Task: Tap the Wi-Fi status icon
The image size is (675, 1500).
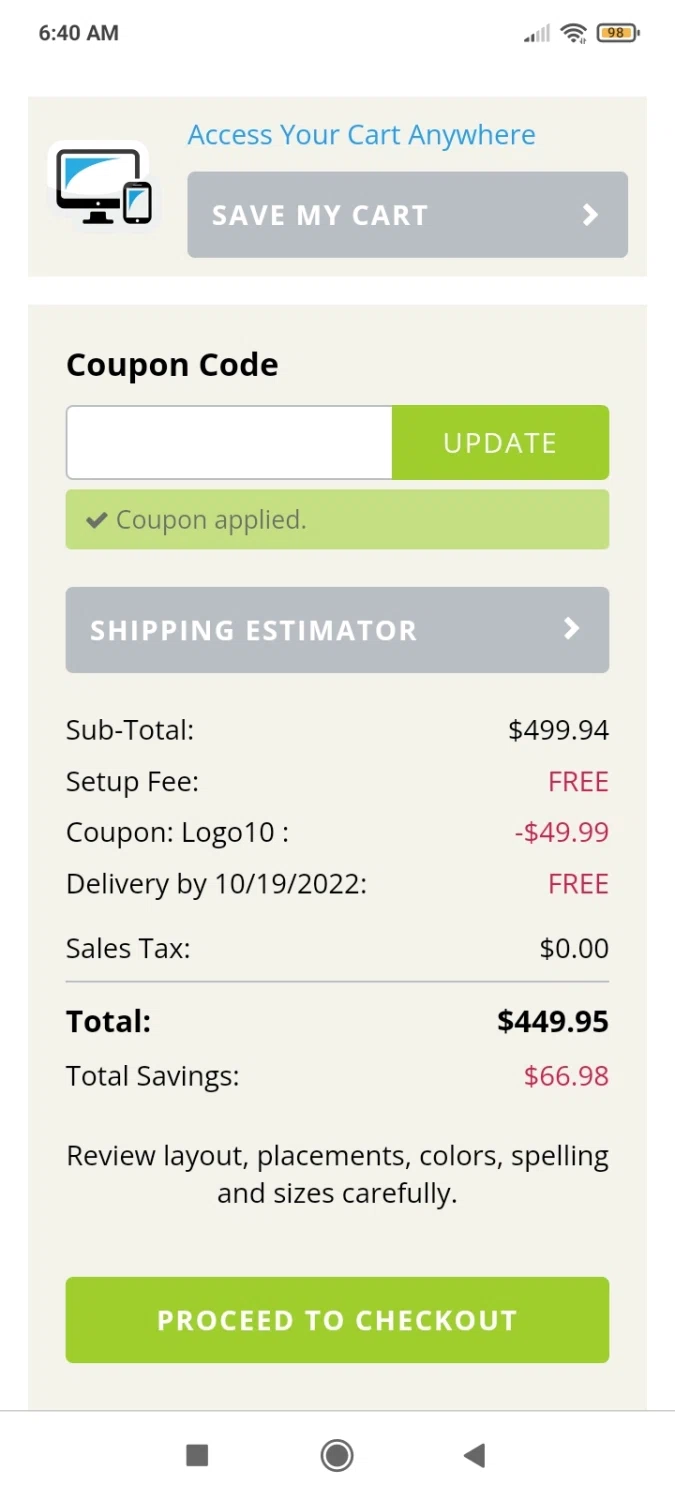Action: (573, 33)
